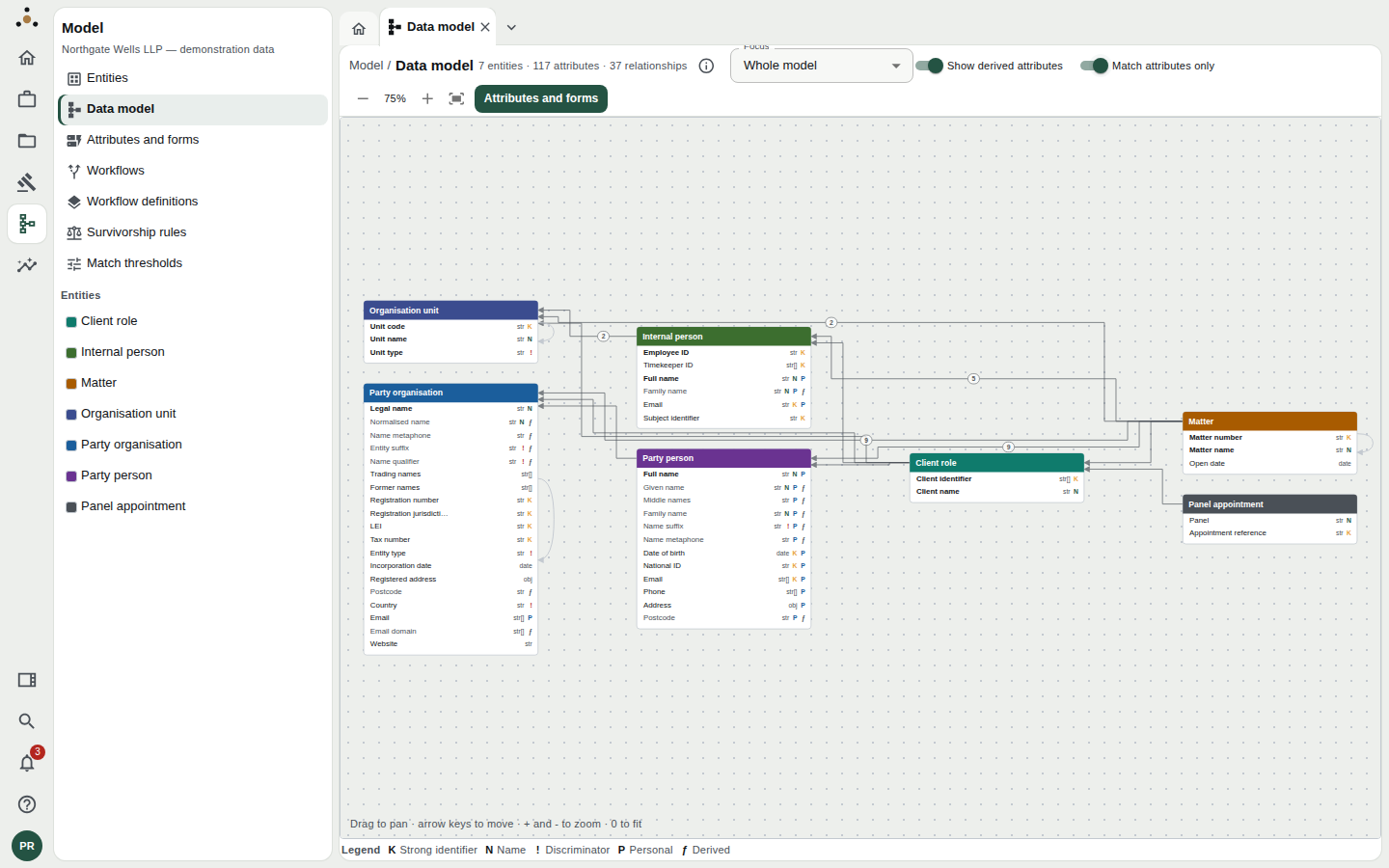Open the Home icon in left rail

coord(27,58)
